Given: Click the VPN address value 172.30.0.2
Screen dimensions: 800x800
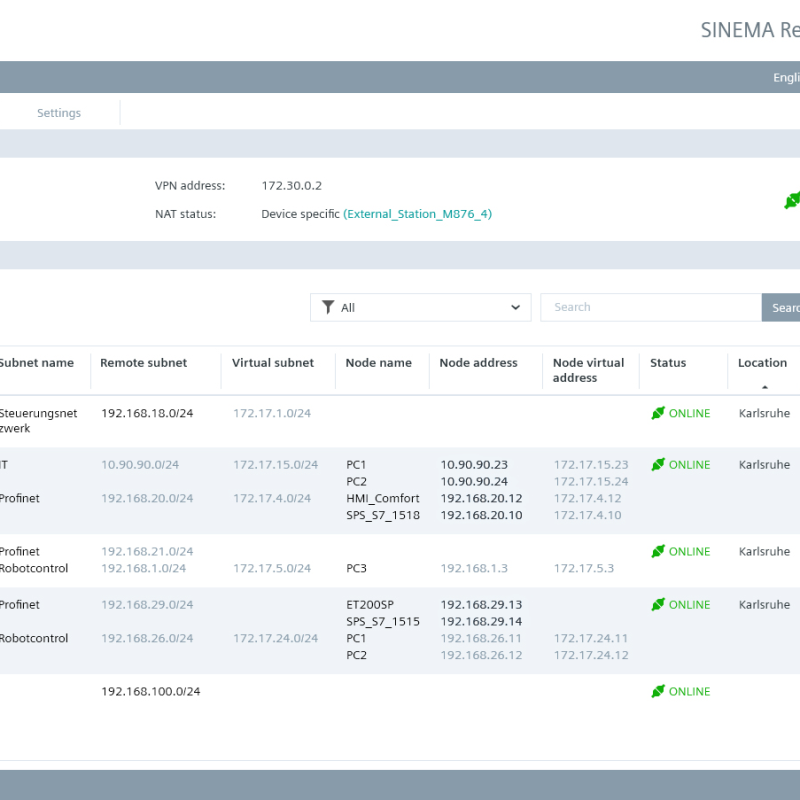Looking at the screenshot, I should [292, 186].
